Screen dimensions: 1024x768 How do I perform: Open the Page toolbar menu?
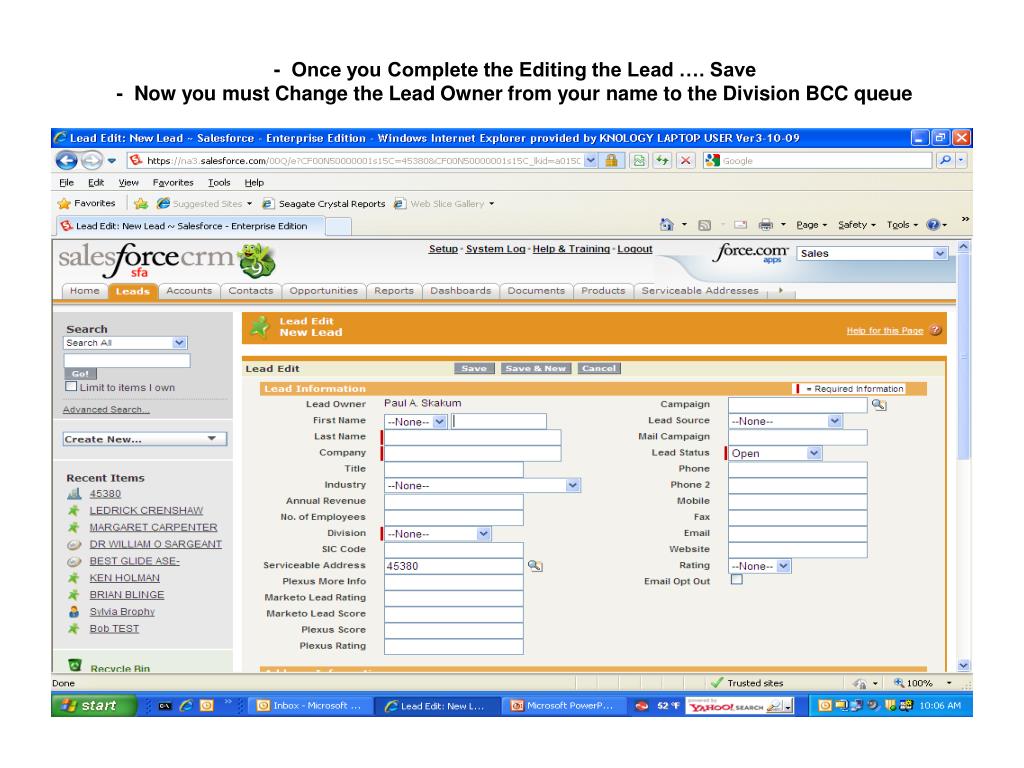(812, 225)
